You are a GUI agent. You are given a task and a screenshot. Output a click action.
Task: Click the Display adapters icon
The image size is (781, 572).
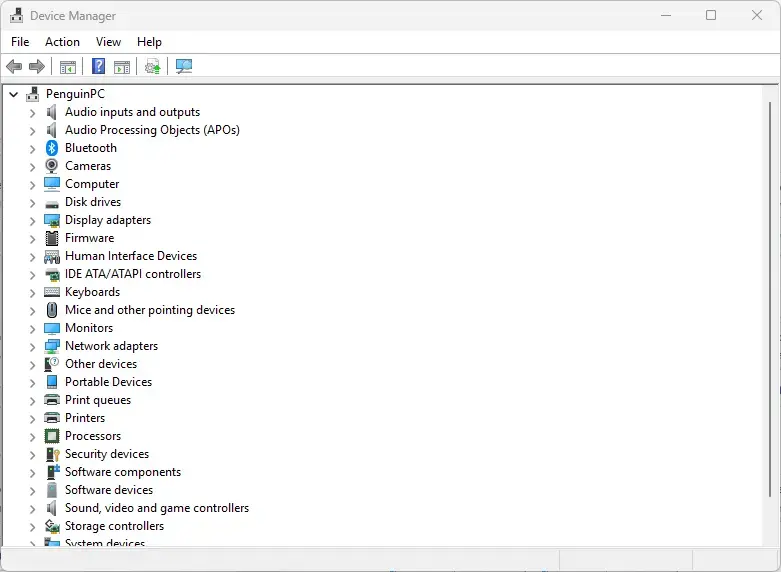[x=52, y=220]
